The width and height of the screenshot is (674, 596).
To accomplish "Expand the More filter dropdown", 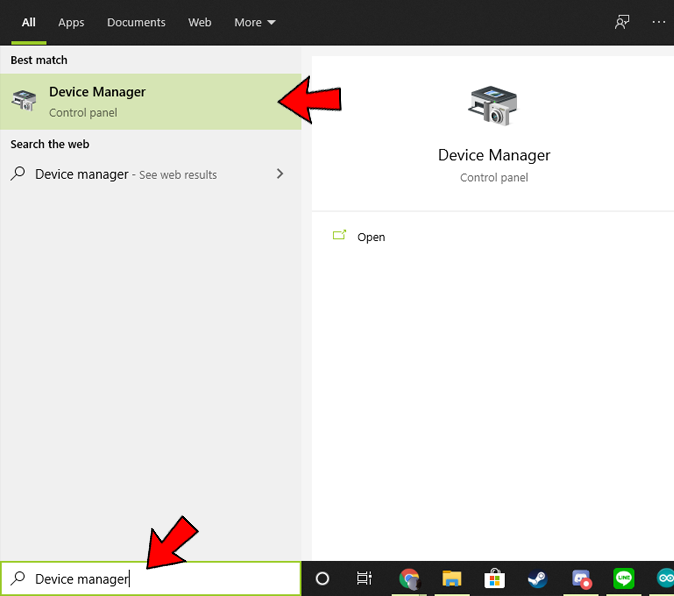I will point(255,22).
